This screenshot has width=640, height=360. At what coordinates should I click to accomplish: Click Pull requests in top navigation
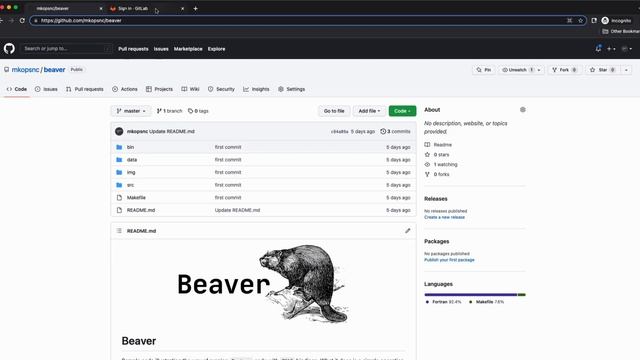[x=133, y=49]
